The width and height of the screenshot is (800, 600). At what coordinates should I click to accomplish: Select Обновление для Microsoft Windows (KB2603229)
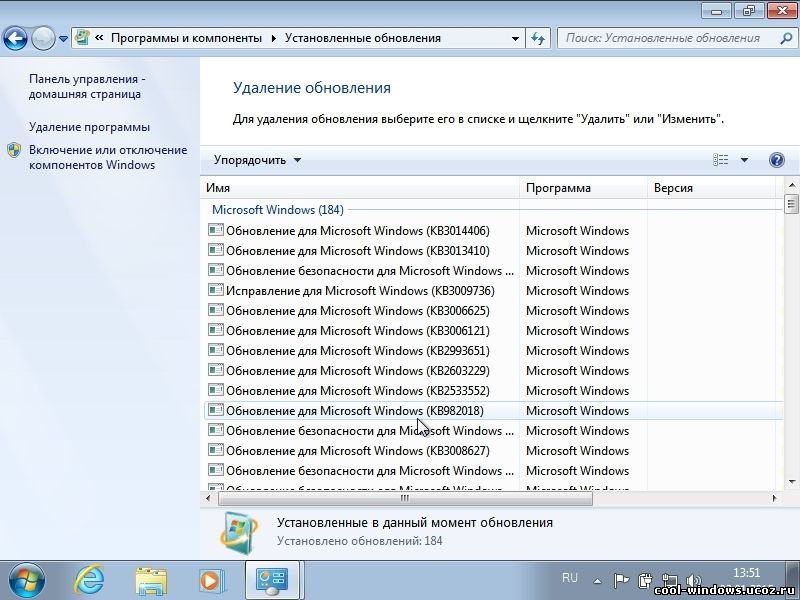click(x=358, y=370)
